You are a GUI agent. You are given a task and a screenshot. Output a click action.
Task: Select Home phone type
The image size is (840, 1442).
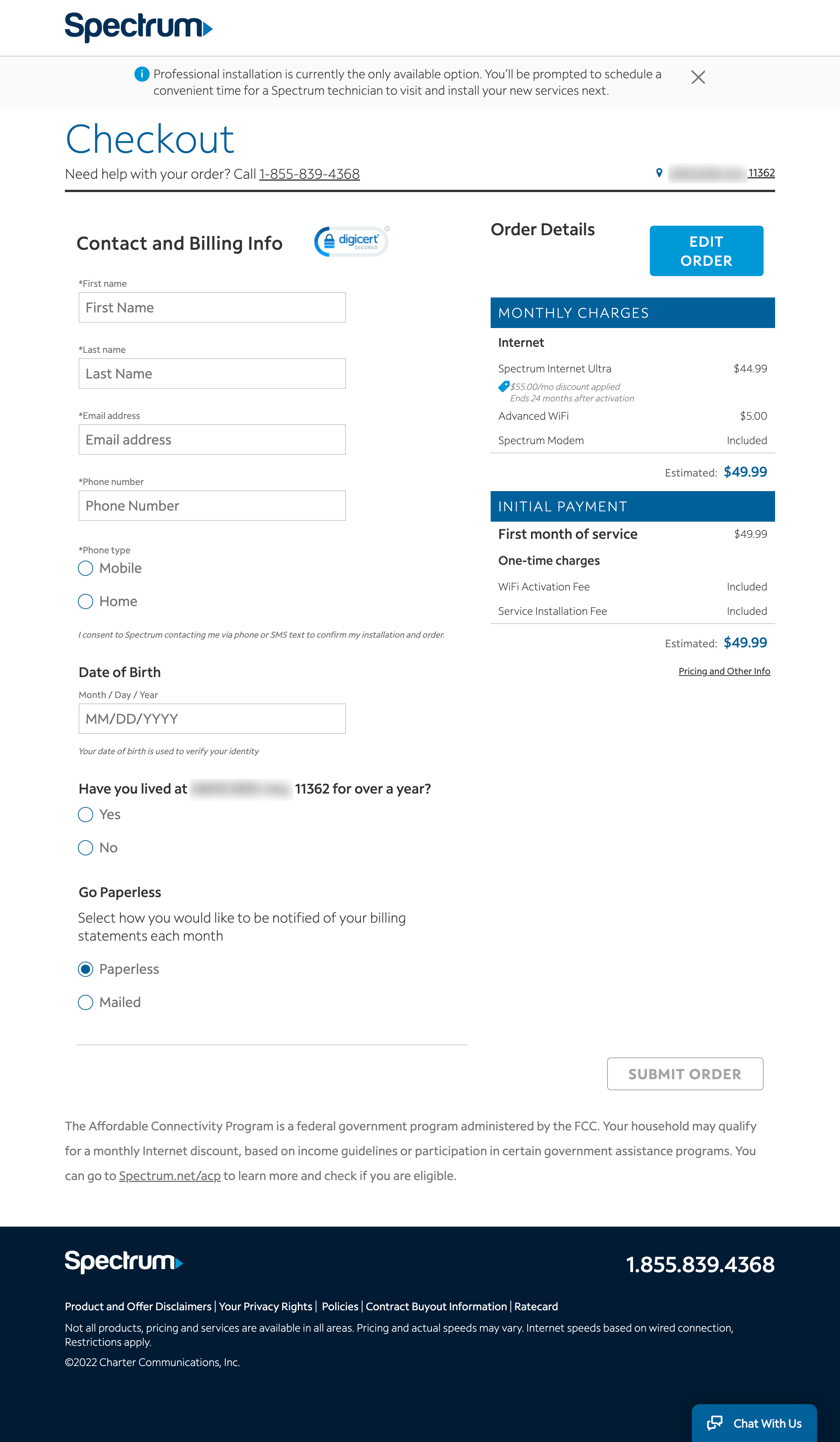click(86, 601)
